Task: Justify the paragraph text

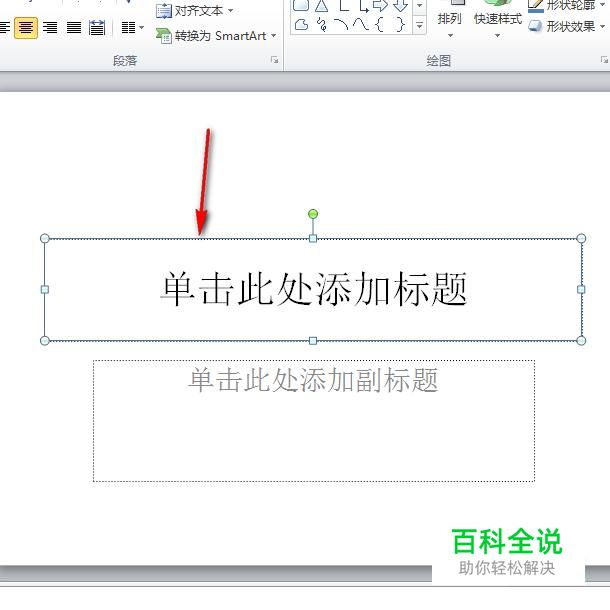Action: pyautogui.click(x=74, y=28)
